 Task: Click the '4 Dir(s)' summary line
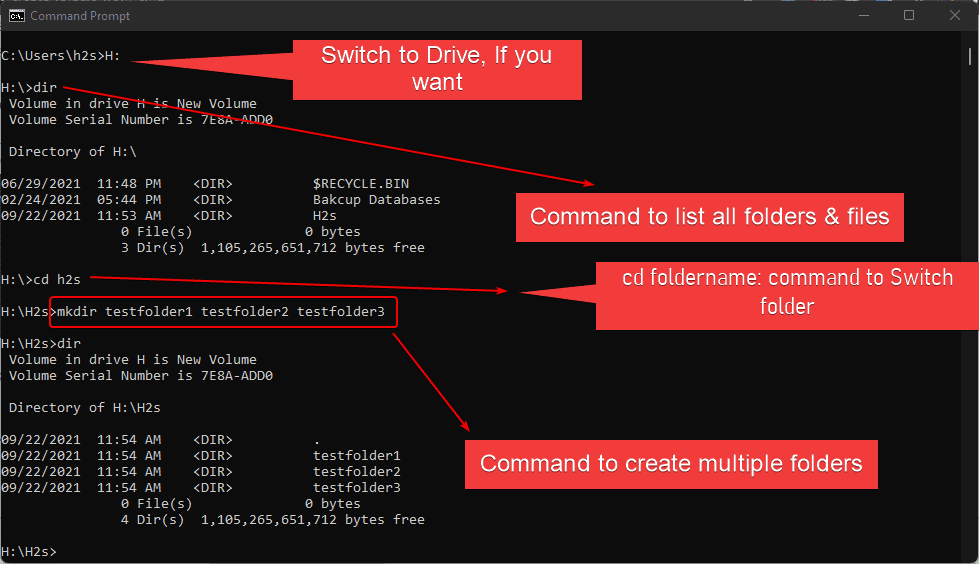(273, 520)
